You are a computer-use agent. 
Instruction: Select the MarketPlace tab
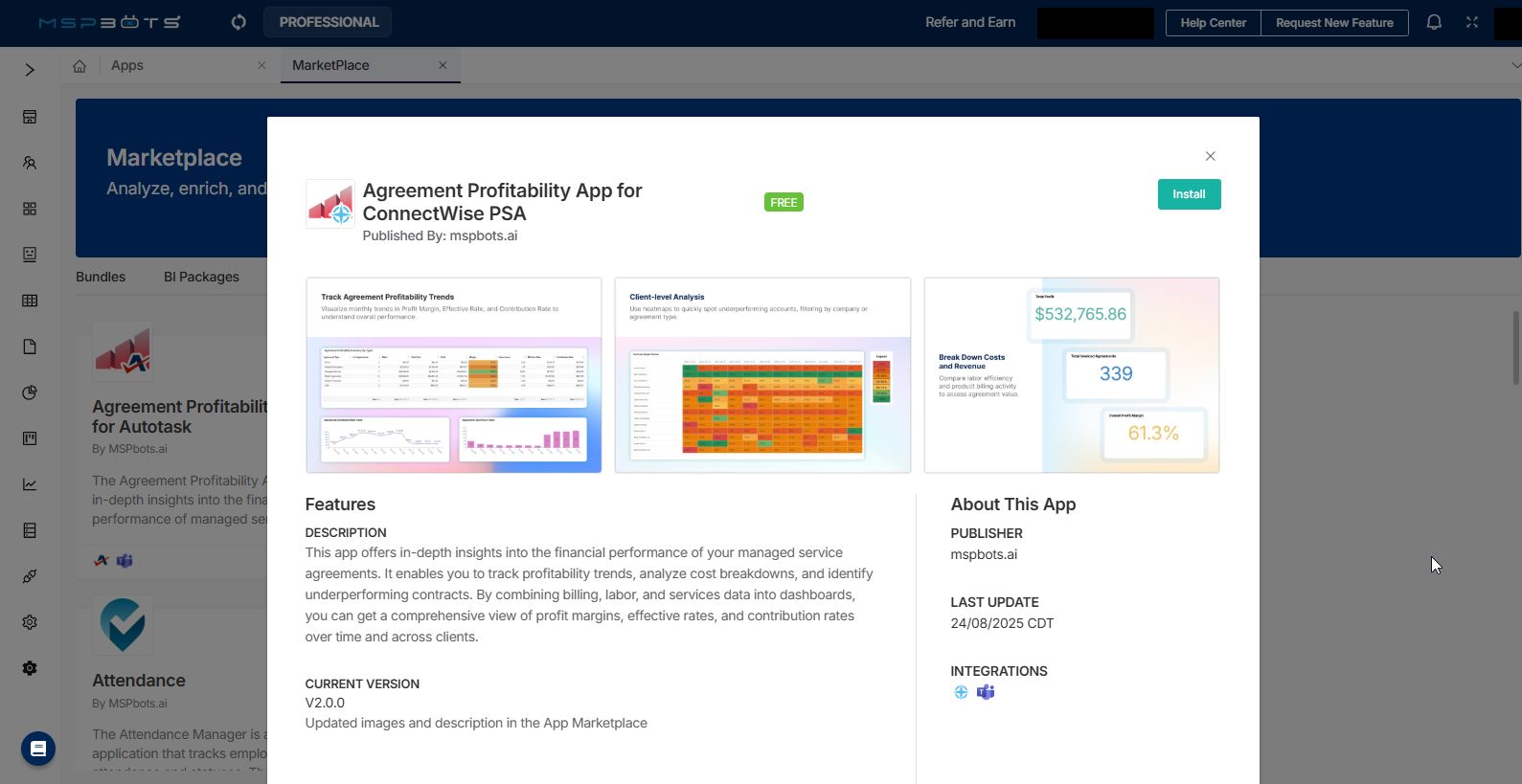point(330,65)
